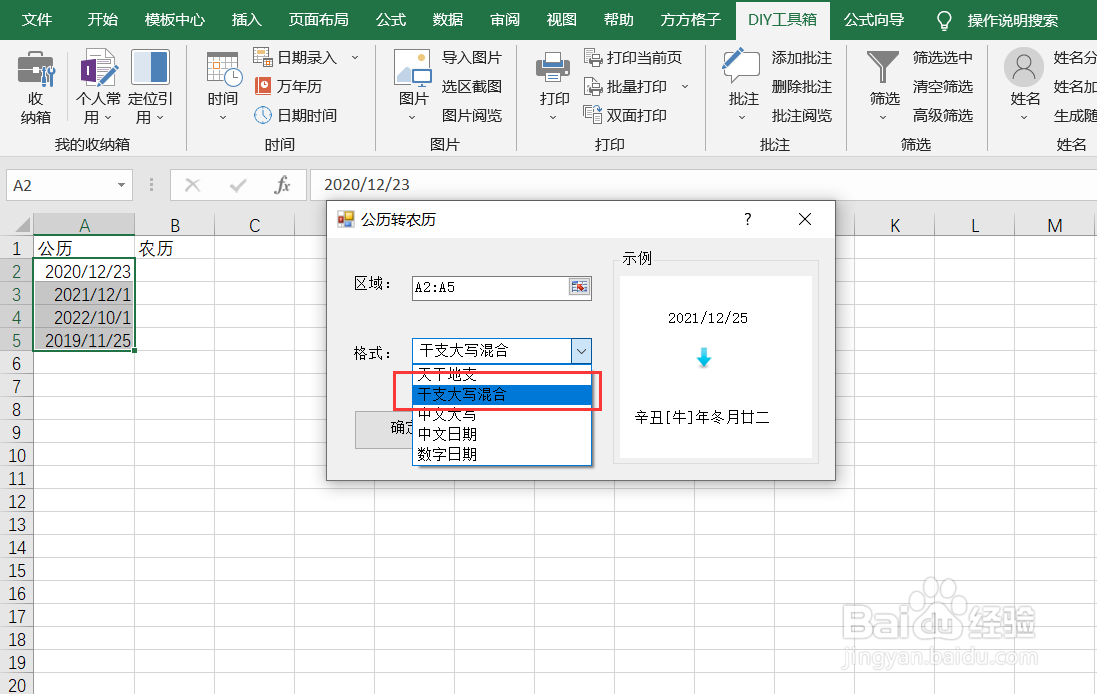
Task: Expand the 个人常用 dropdown chevron
Action: (108, 118)
